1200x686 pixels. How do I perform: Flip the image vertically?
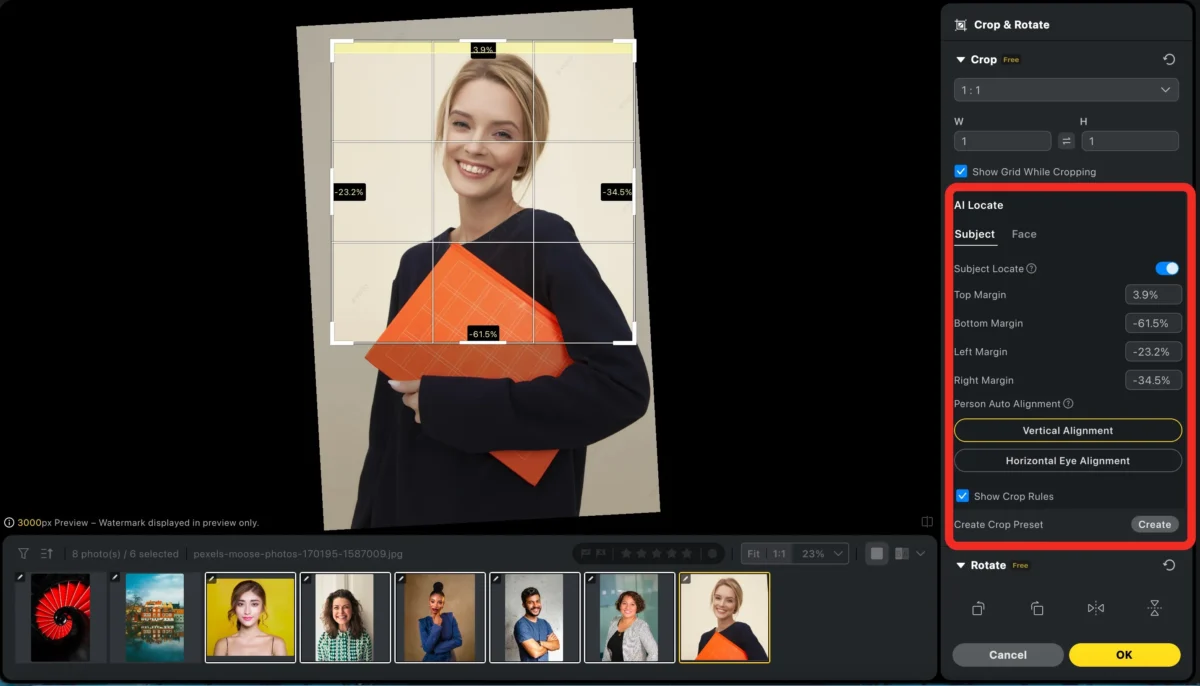pyautogui.click(x=1154, y=608)
